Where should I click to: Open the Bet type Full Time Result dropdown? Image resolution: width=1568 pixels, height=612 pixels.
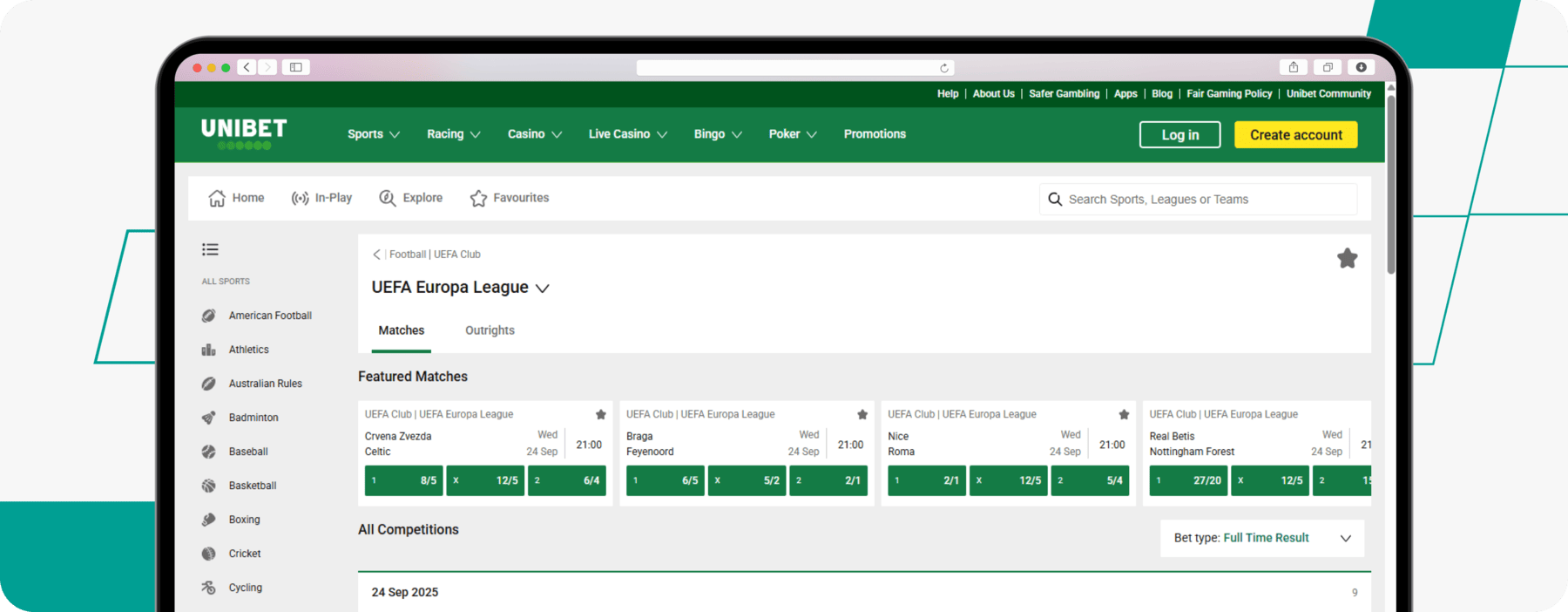coord(1262,538)
